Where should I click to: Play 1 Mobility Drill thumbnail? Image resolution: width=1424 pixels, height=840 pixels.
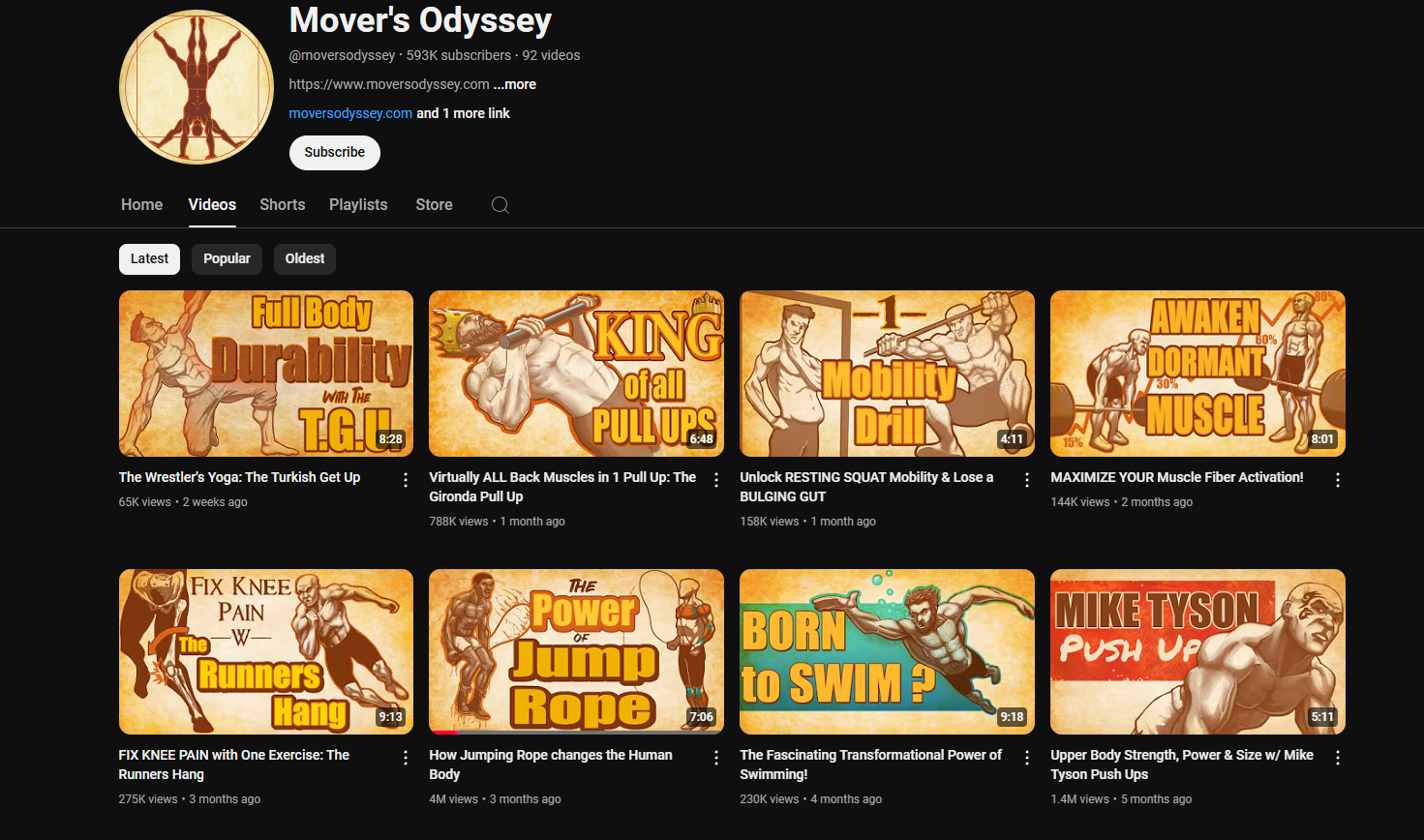click(887, 374)
